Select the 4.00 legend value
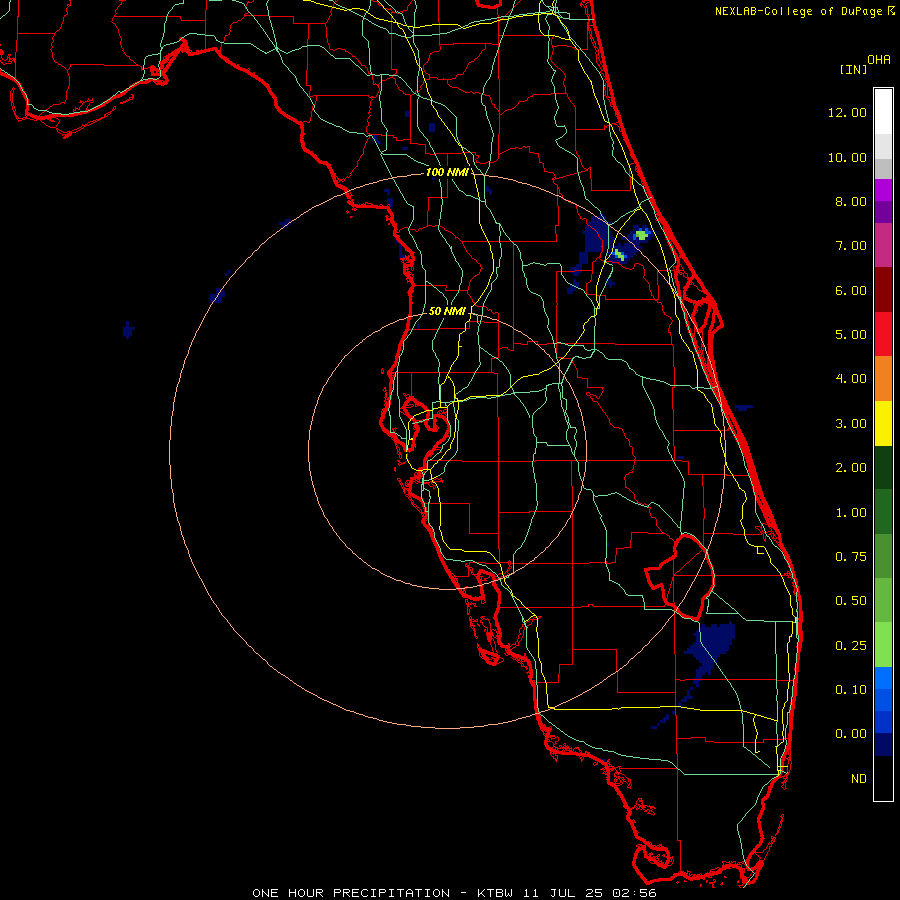Viewport: 900px width, 900px height. (x=850, y=379)
